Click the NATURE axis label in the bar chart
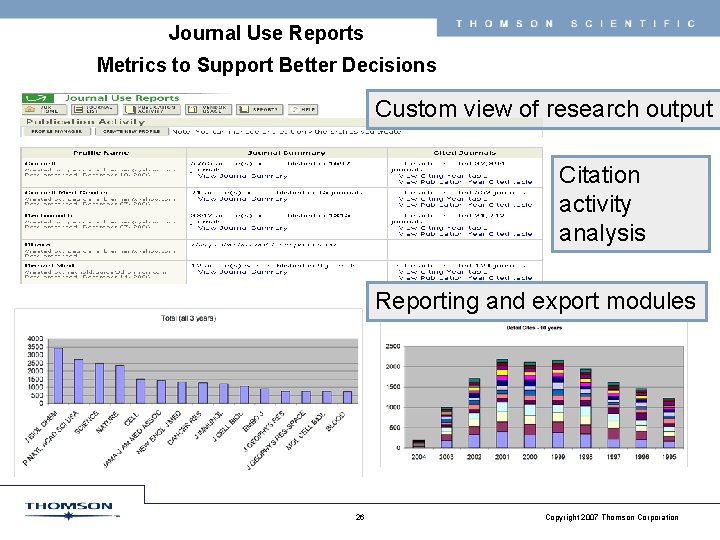The height and width of the screenshot is (540, 720). tap(107, 422)
